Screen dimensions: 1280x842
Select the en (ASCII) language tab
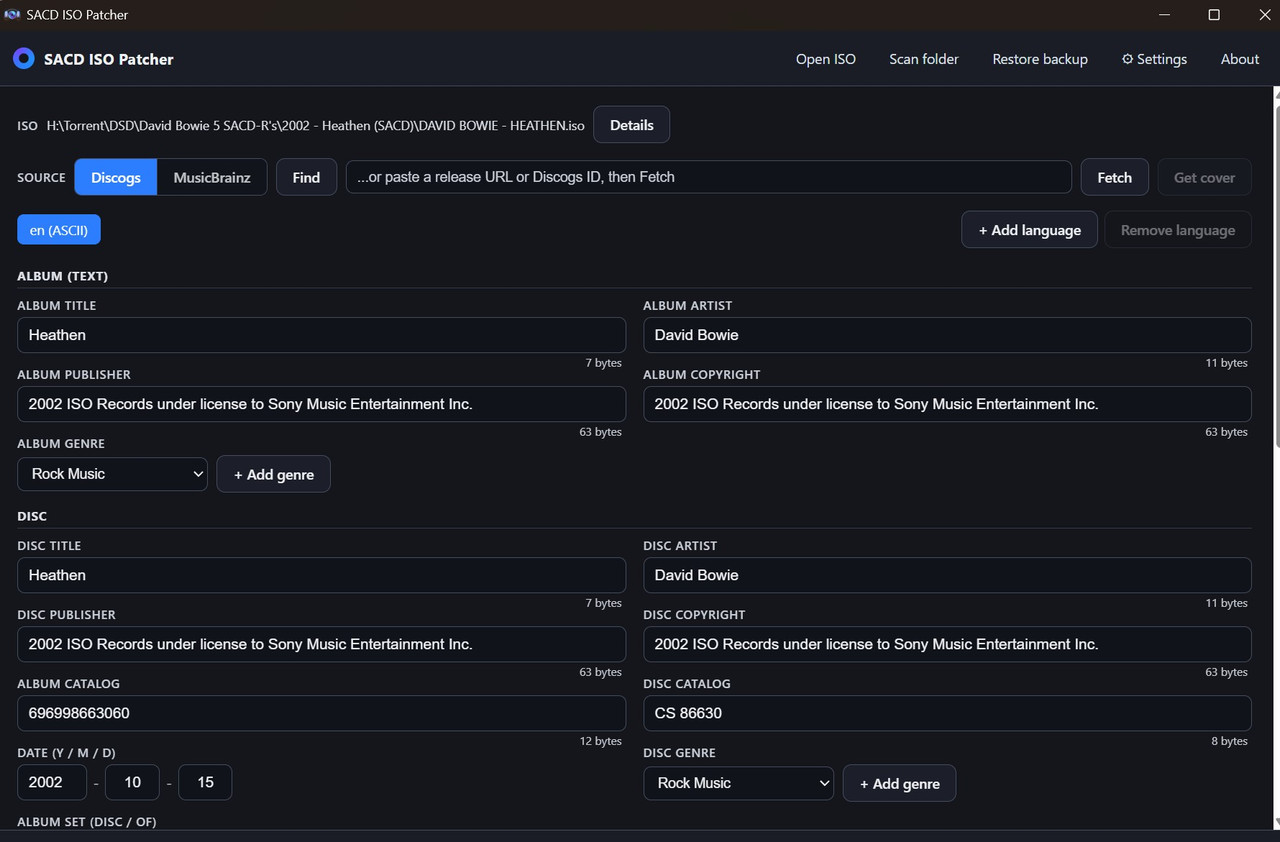click(x=59, y=230)
